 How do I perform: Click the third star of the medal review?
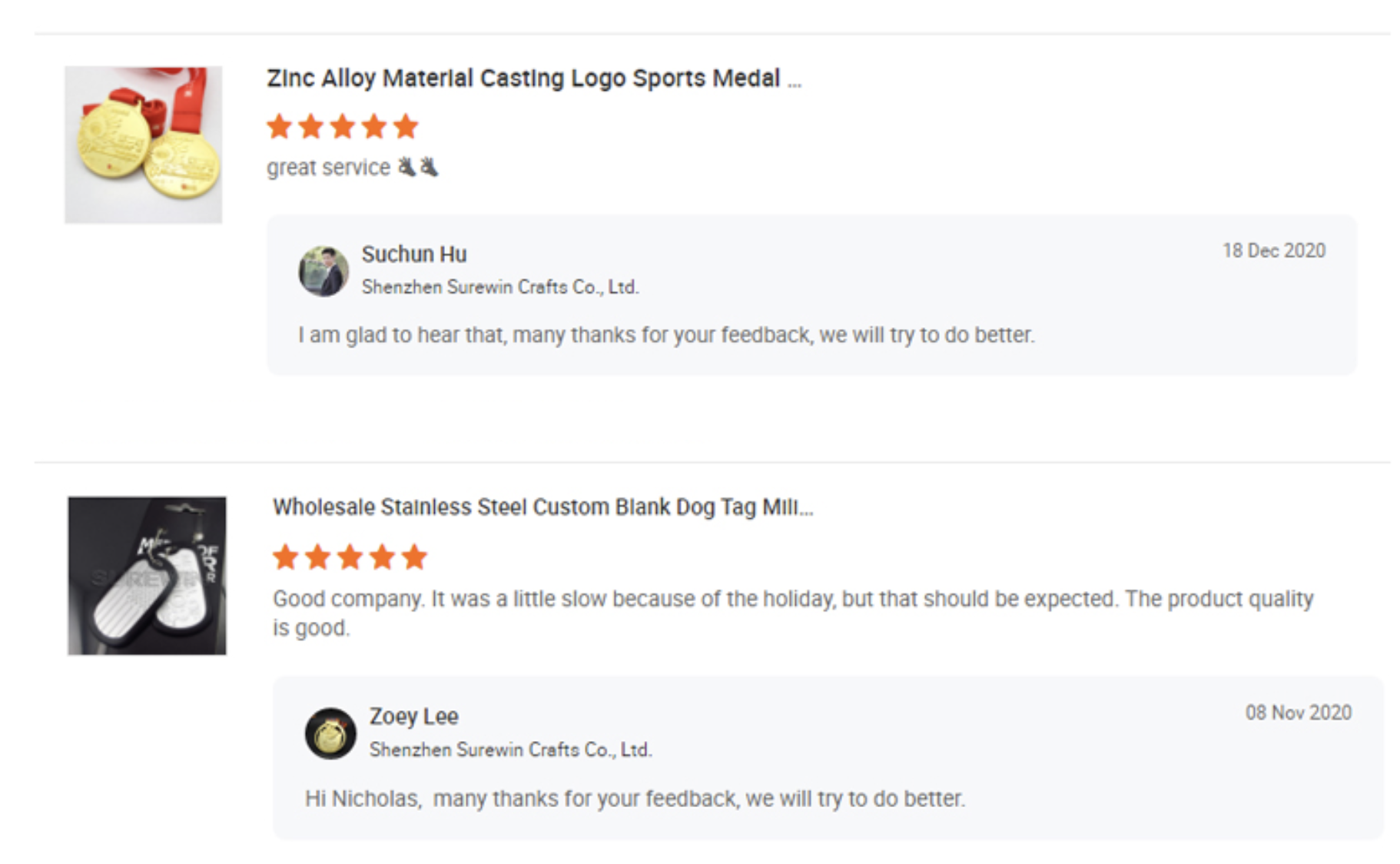pyautogui.click(x=343, y=126)
